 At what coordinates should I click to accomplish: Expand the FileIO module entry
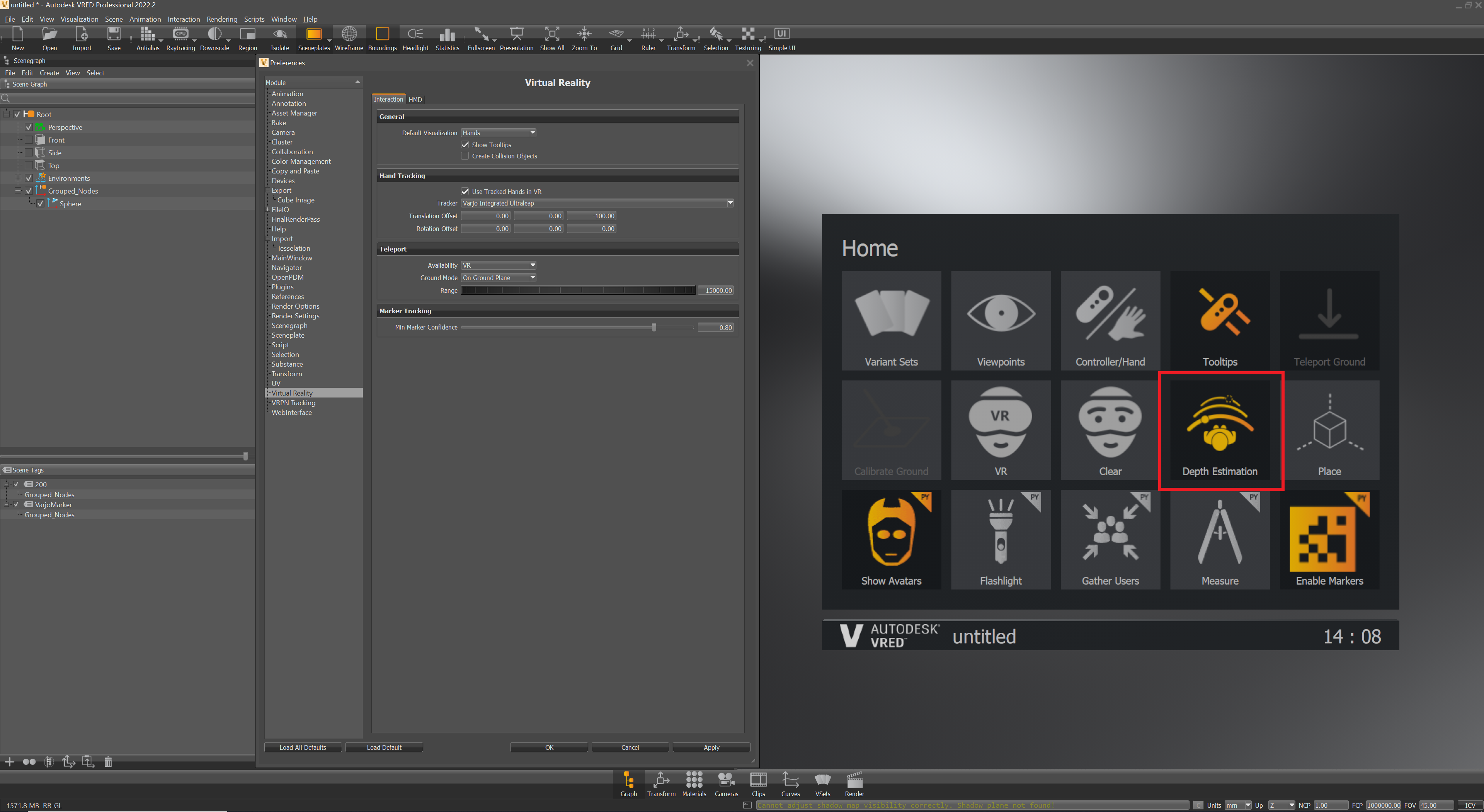click(268, 210)
